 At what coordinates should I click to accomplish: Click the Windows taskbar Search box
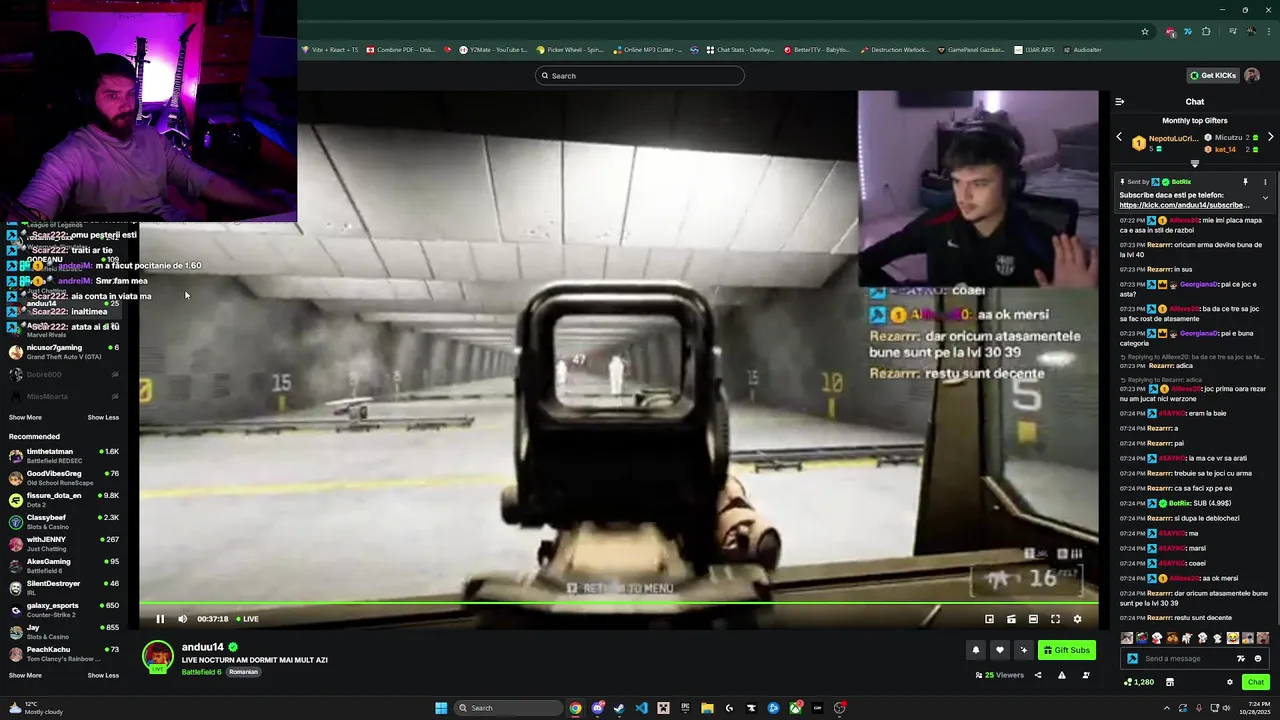pyautogui.click(x=508, y=708)
